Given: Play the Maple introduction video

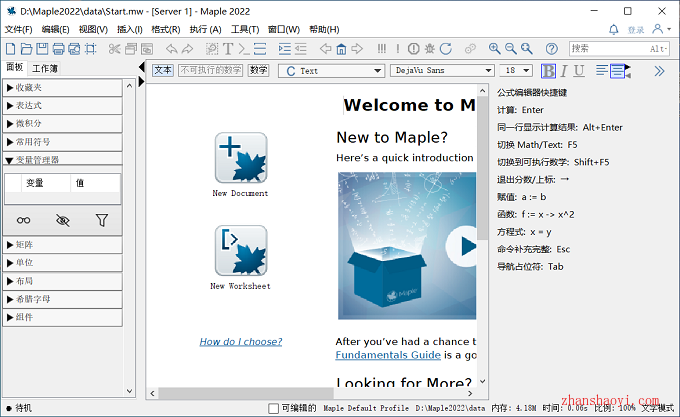Looking at the screenshot, I should 462,246.
